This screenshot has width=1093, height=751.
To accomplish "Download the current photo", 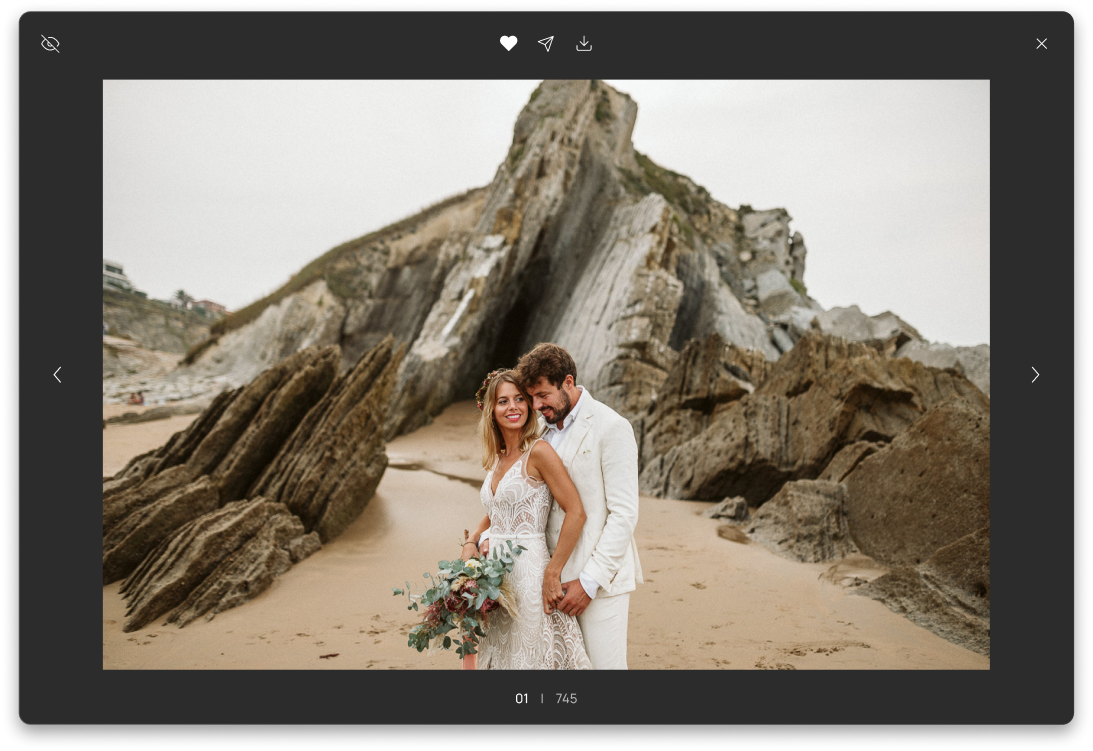I will (584, 44).
